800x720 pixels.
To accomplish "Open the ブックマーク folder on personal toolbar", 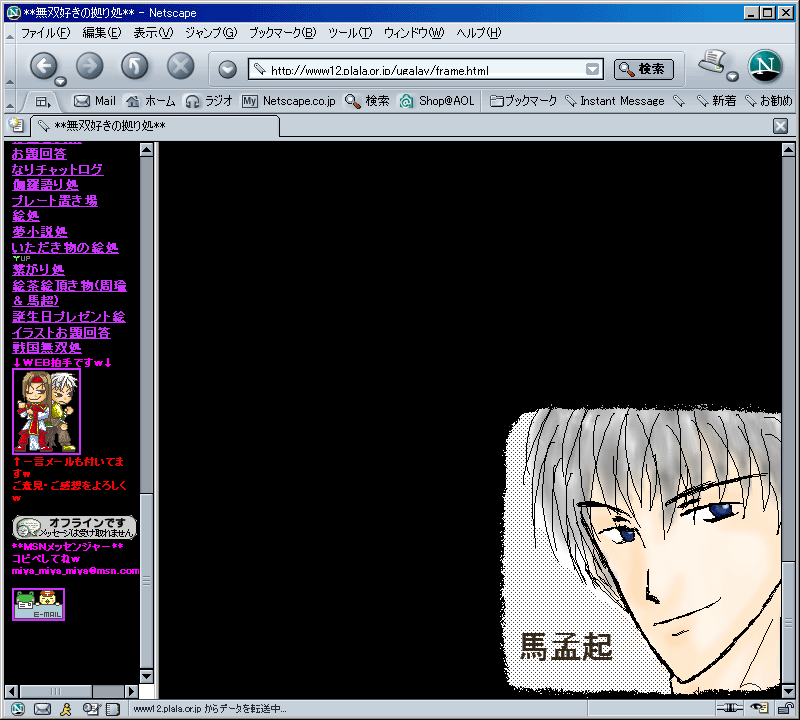I will click(x=523, y=101).
